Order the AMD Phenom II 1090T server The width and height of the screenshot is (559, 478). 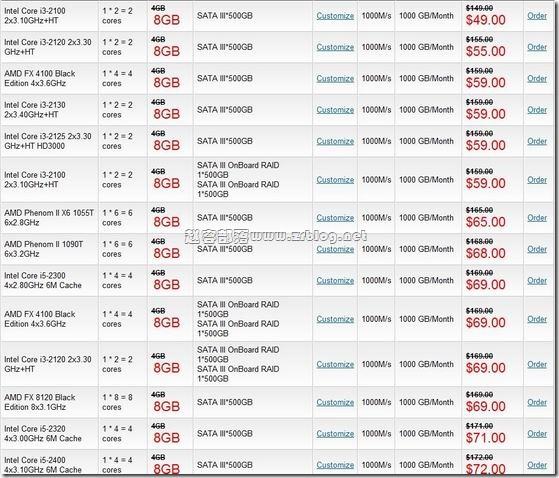point(537,249)
